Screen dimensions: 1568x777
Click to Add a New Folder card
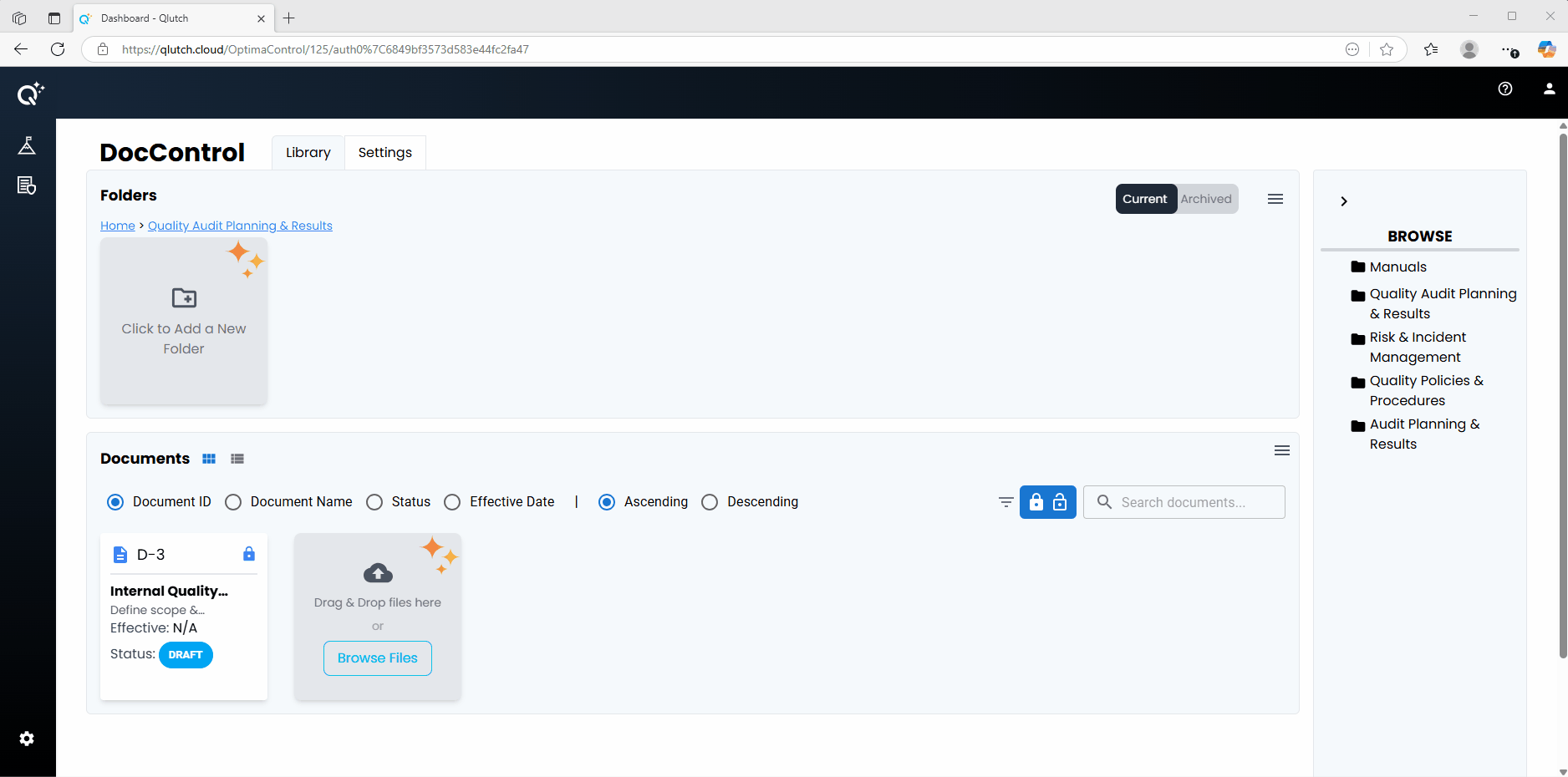click(184, 322)
